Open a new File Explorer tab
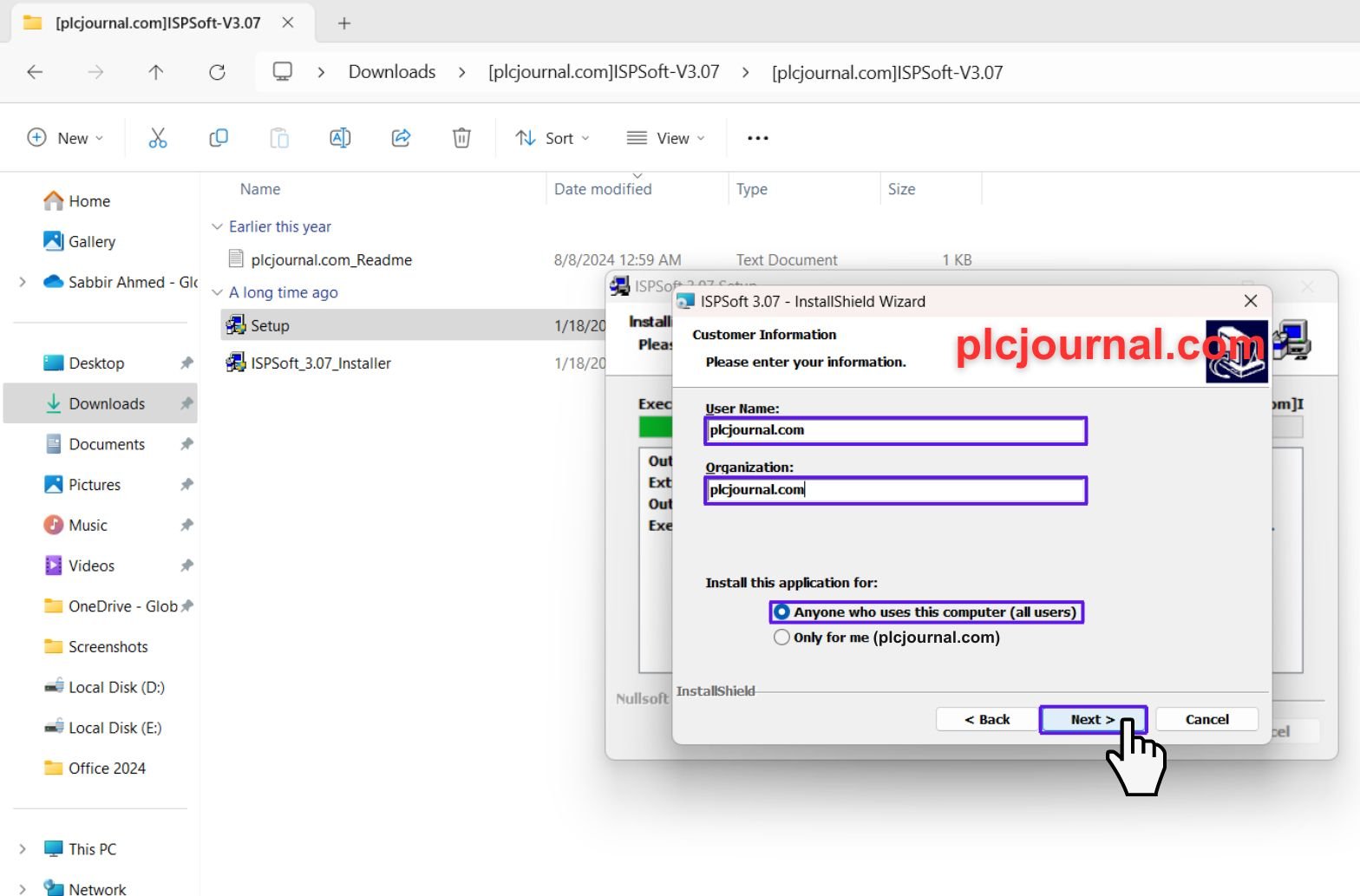The height and width of the screenshot is (896, 1360). click(343, 23)
